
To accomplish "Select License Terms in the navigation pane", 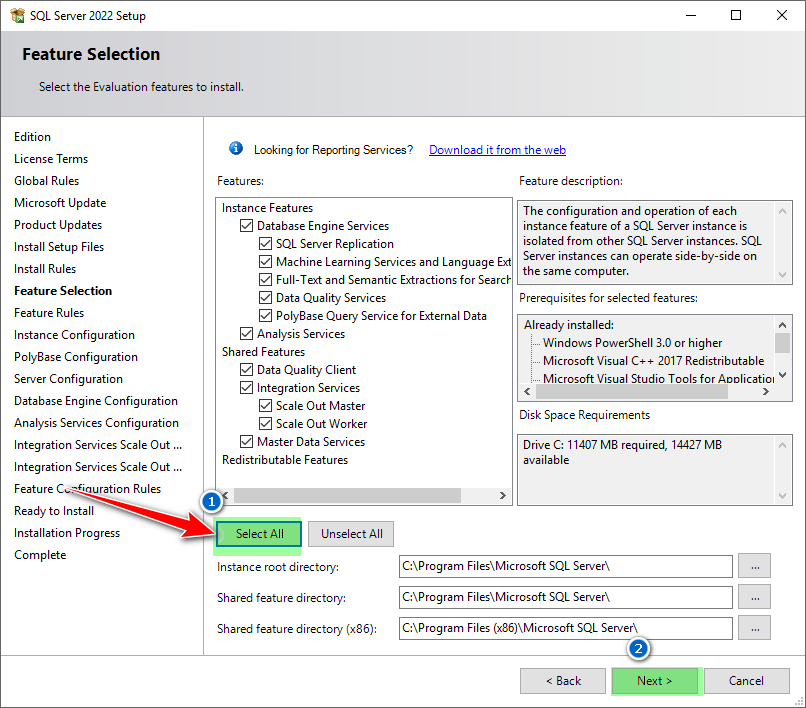I will [x=51, y=158].
